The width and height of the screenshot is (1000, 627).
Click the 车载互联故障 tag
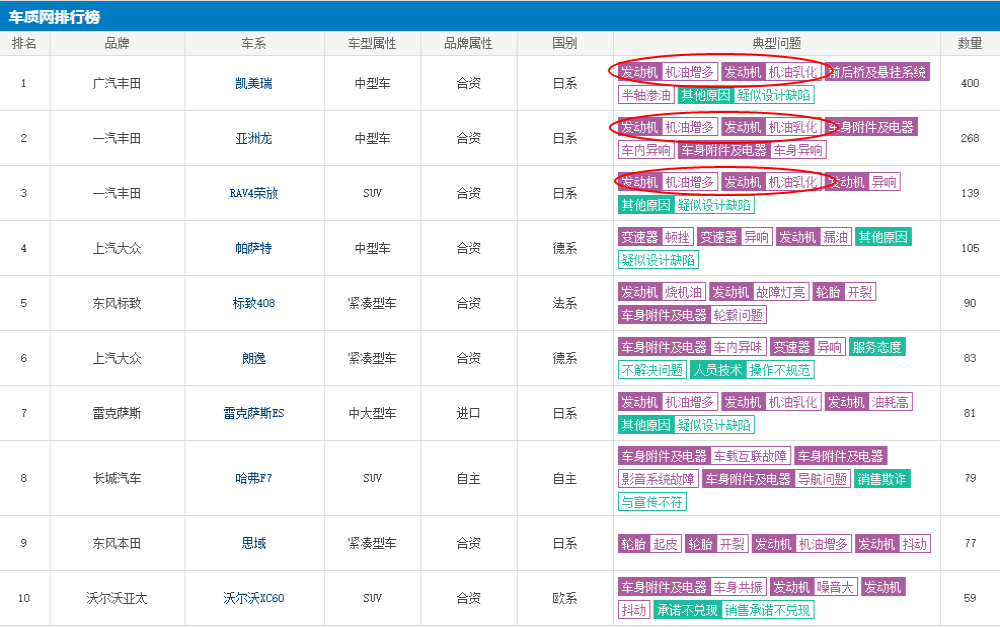[x=750, y=456]
